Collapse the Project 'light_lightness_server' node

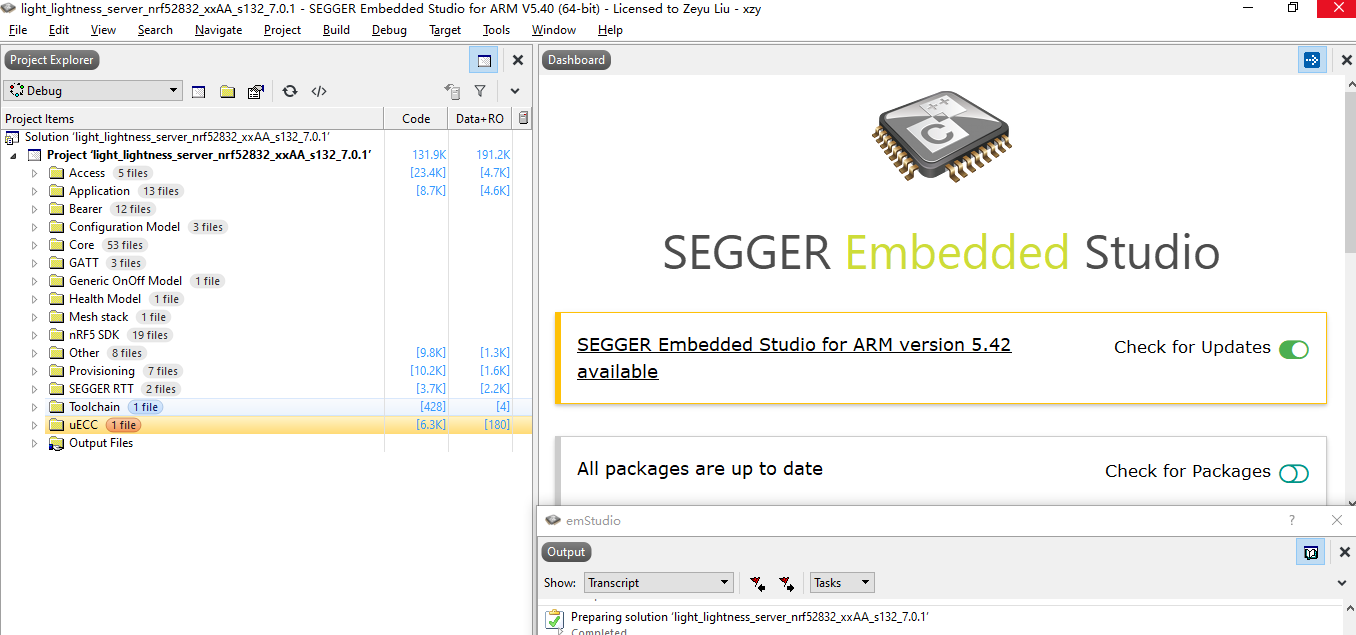coord(14,156)
